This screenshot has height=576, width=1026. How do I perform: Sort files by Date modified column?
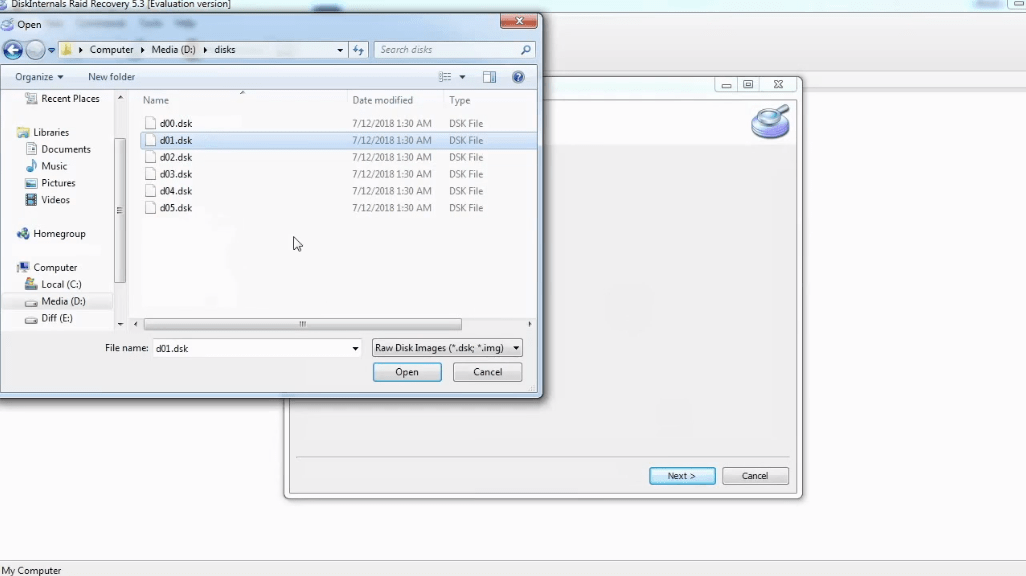click(382, 100)
